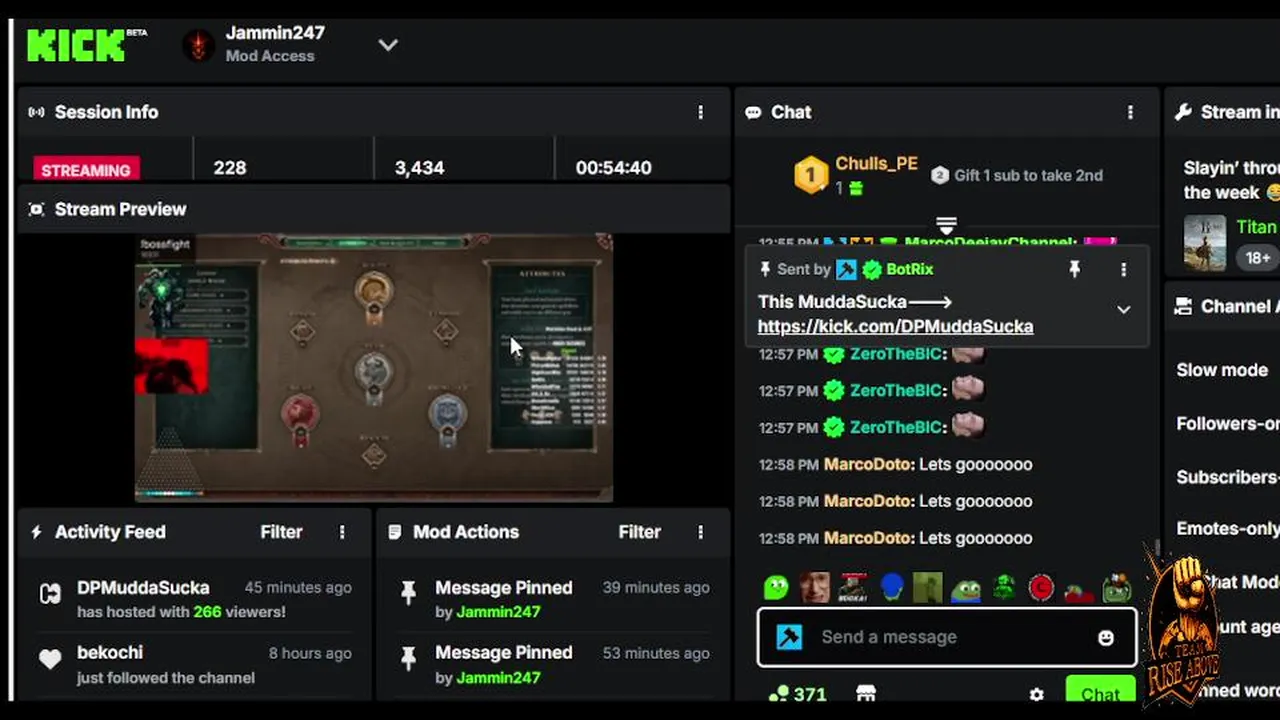
Task: Open Activity Feed Filter
Action: click(x=281, y=532)
